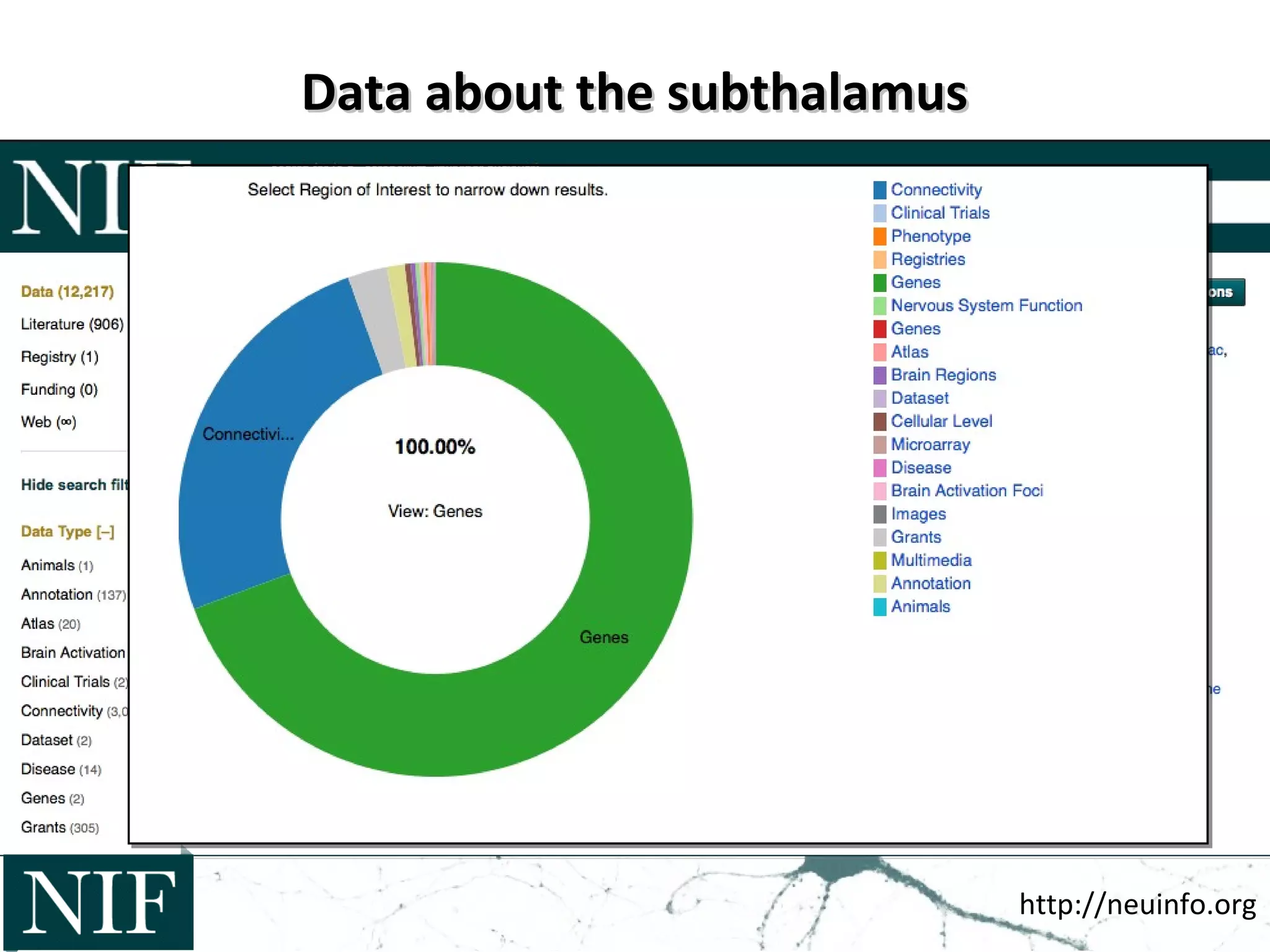1270x952 pixels.
Task: Select Atlas in the chart legend
Action: [910, 352]
